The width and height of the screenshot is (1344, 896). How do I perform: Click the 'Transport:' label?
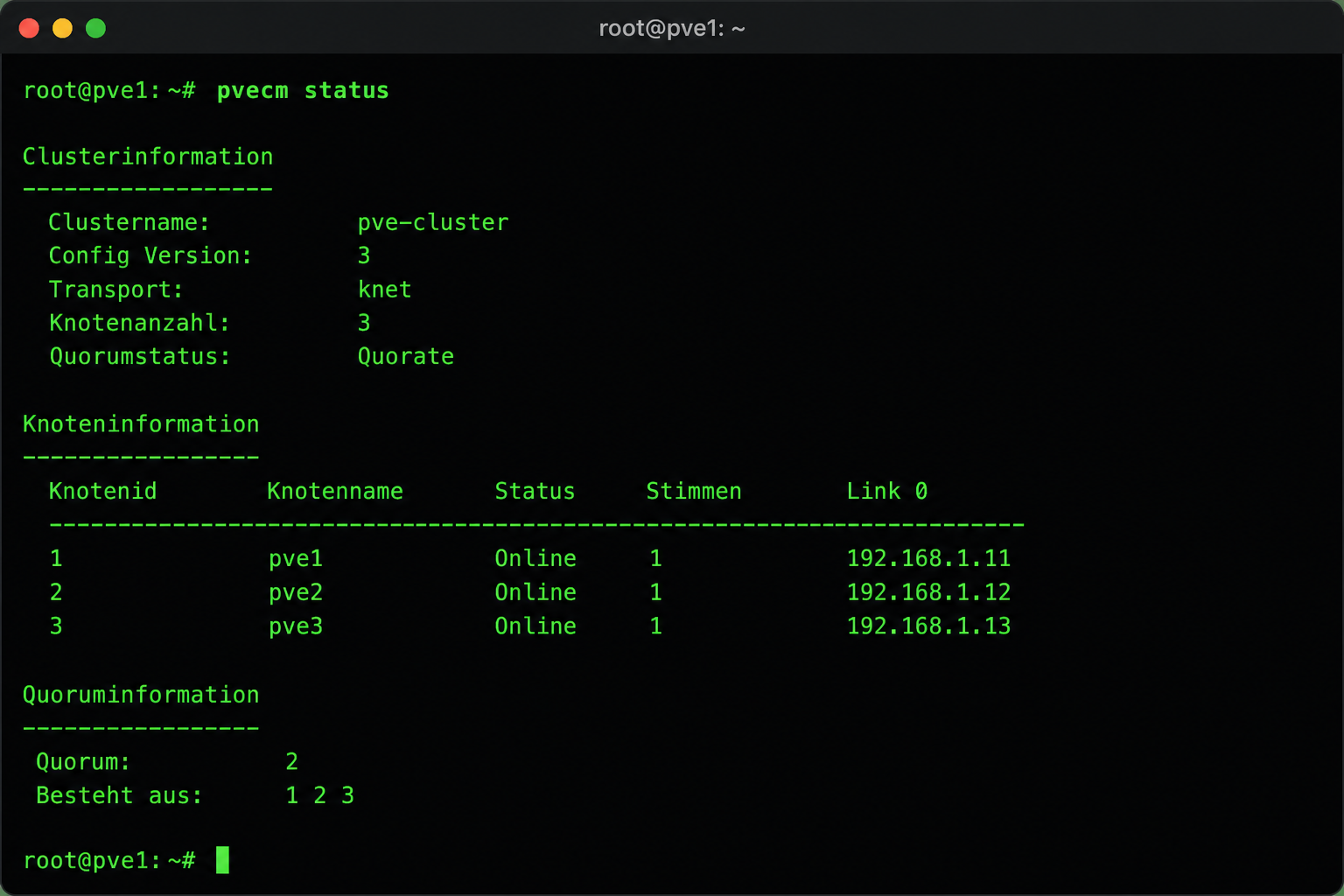pyautogui.click(x=116, y=290)
